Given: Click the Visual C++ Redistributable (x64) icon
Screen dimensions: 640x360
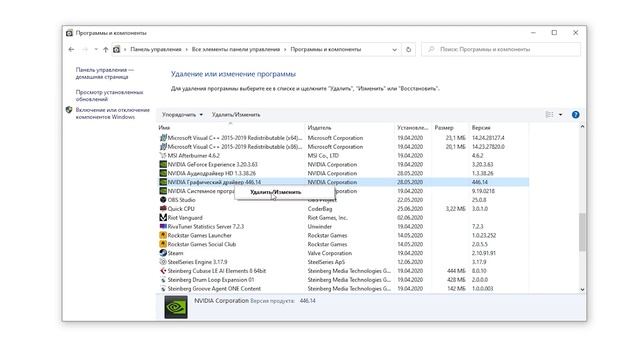Looking at the screenshot, I should pos(163,138).
